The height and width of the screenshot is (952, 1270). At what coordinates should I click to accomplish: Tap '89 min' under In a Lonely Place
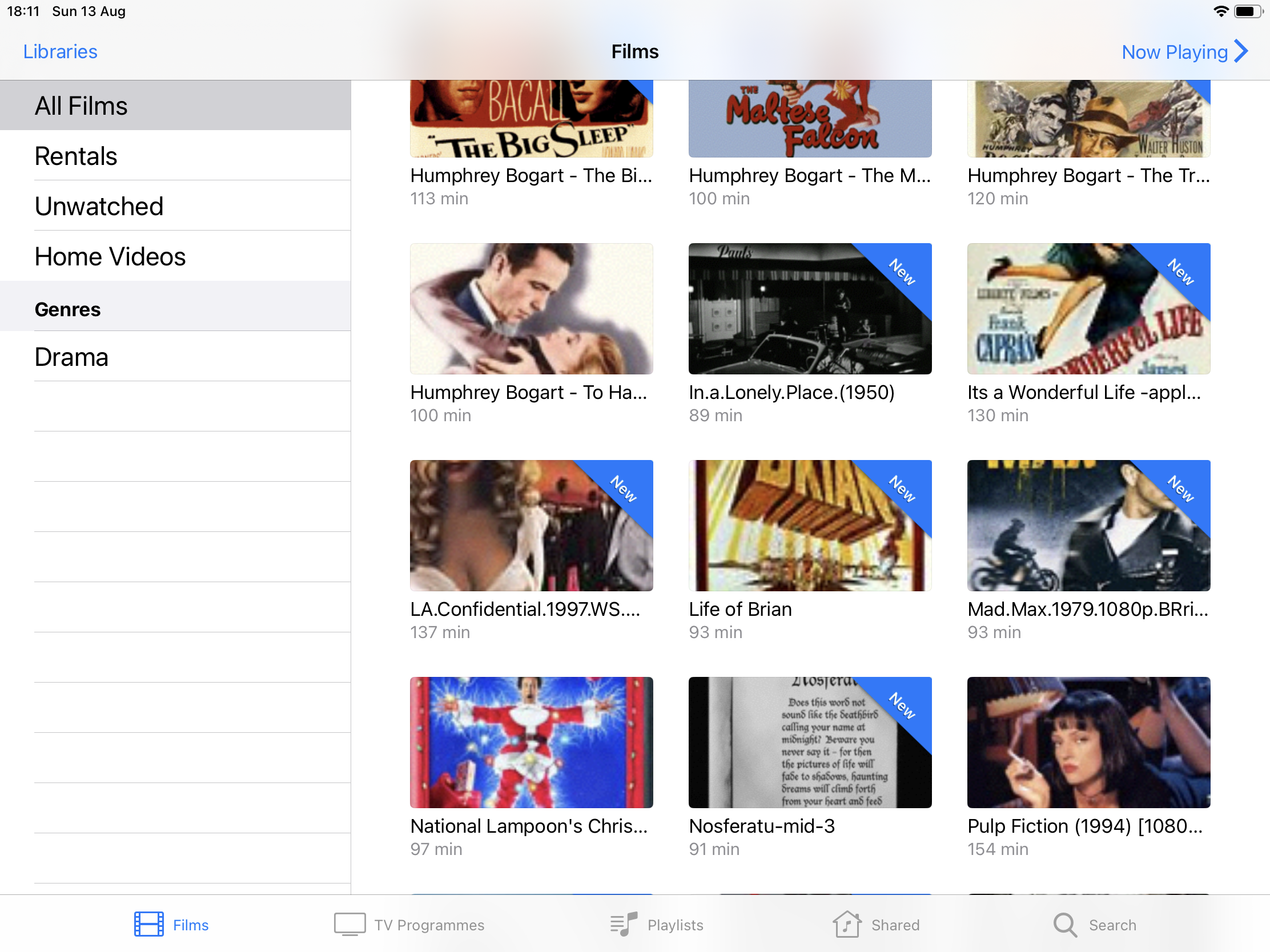pos(716,416)
